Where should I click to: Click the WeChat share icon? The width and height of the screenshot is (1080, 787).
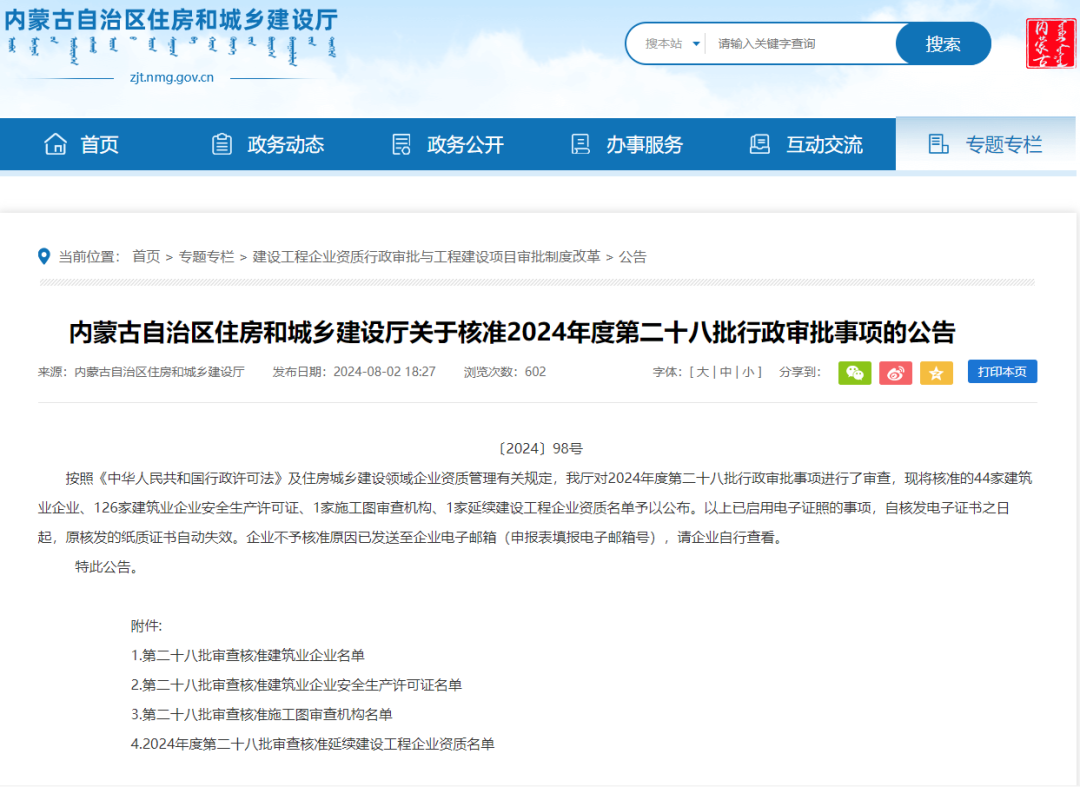click(x=854, y=372)
